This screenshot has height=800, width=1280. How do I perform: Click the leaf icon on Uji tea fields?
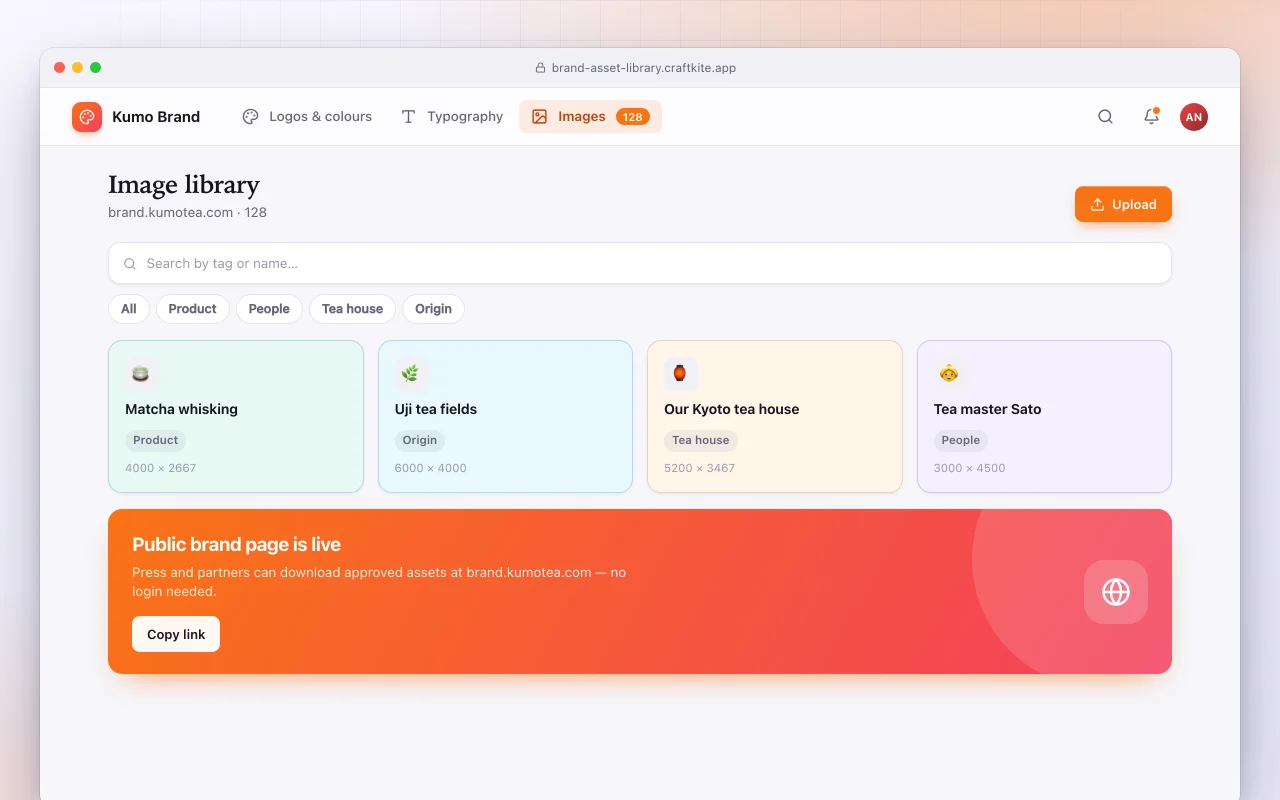click(x=411, y=374)
